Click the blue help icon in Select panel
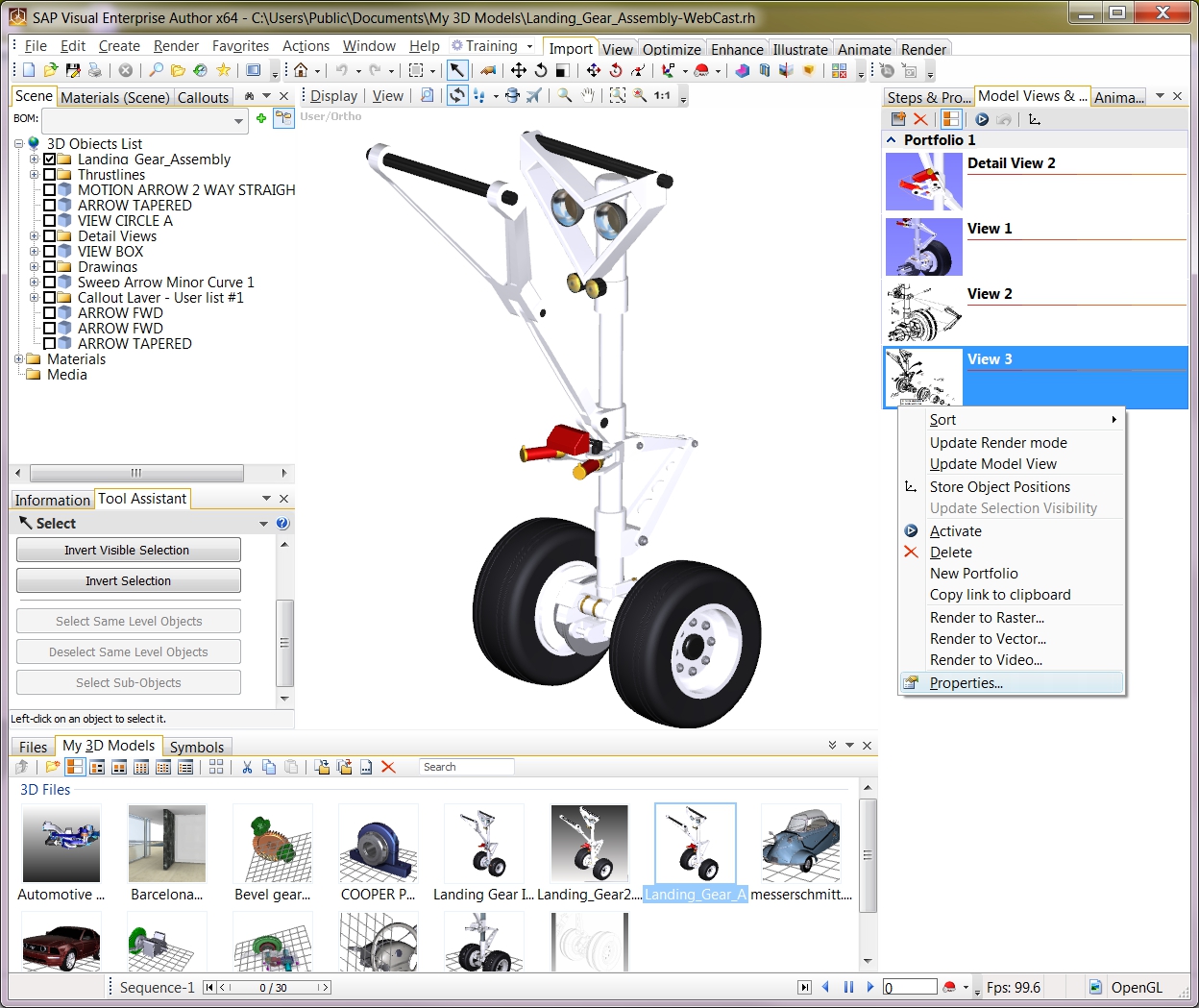 (x=282, y=524)
